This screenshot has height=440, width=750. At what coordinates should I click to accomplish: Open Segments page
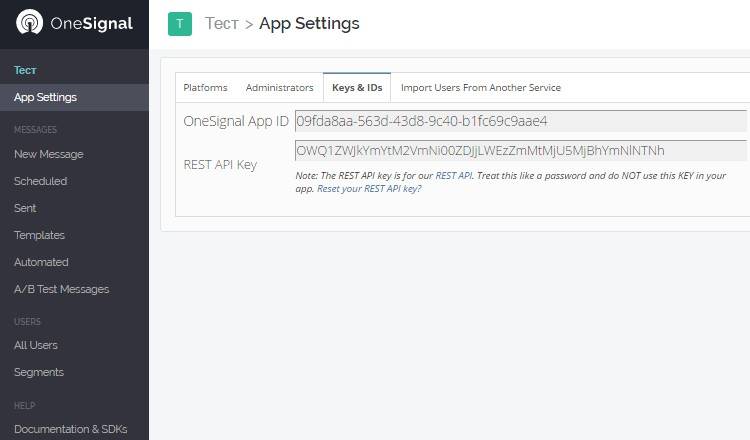pos(39,372)
